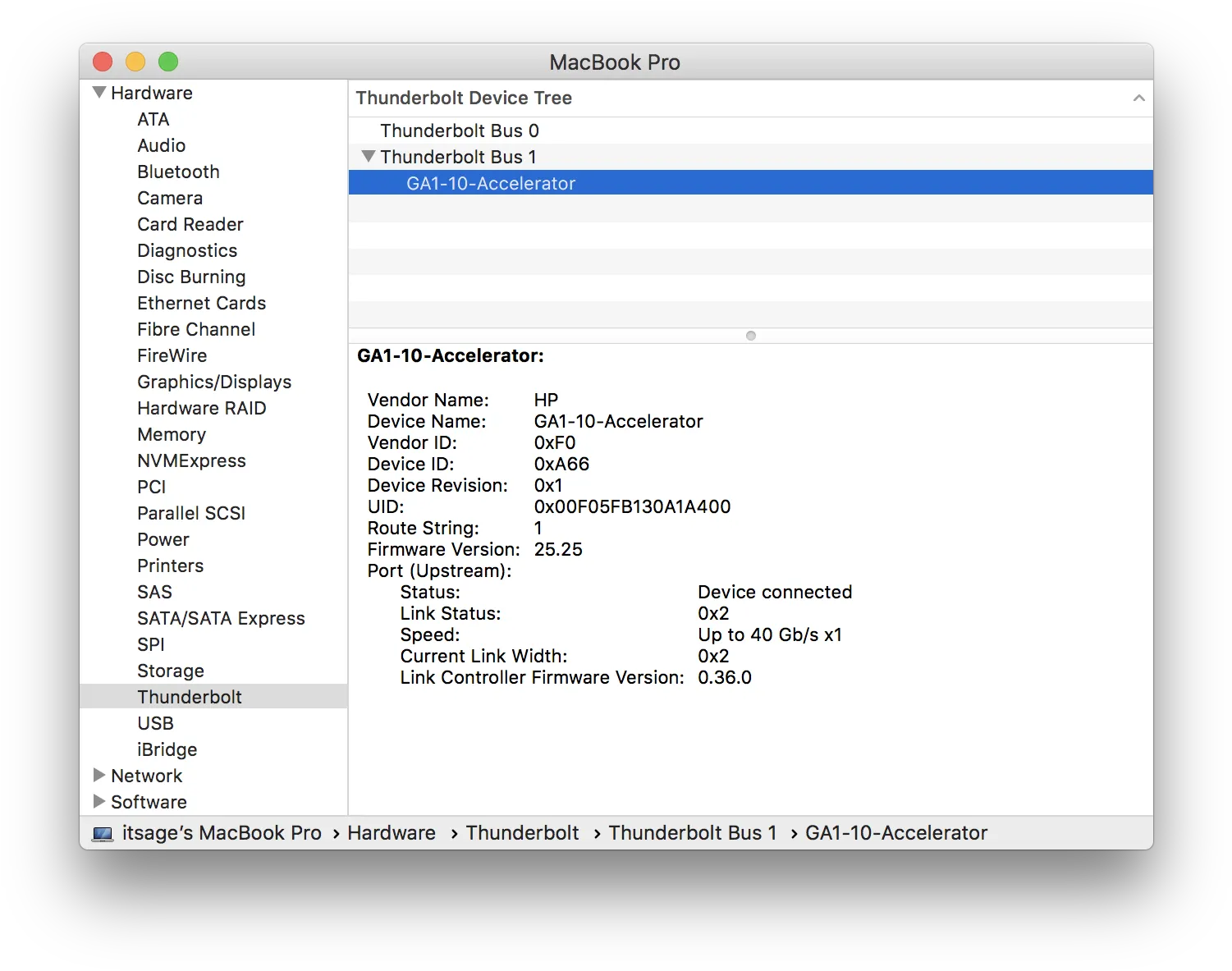Select Disc Burning entry
This screenshot has width=1232, height=971.
coord(191,277)
